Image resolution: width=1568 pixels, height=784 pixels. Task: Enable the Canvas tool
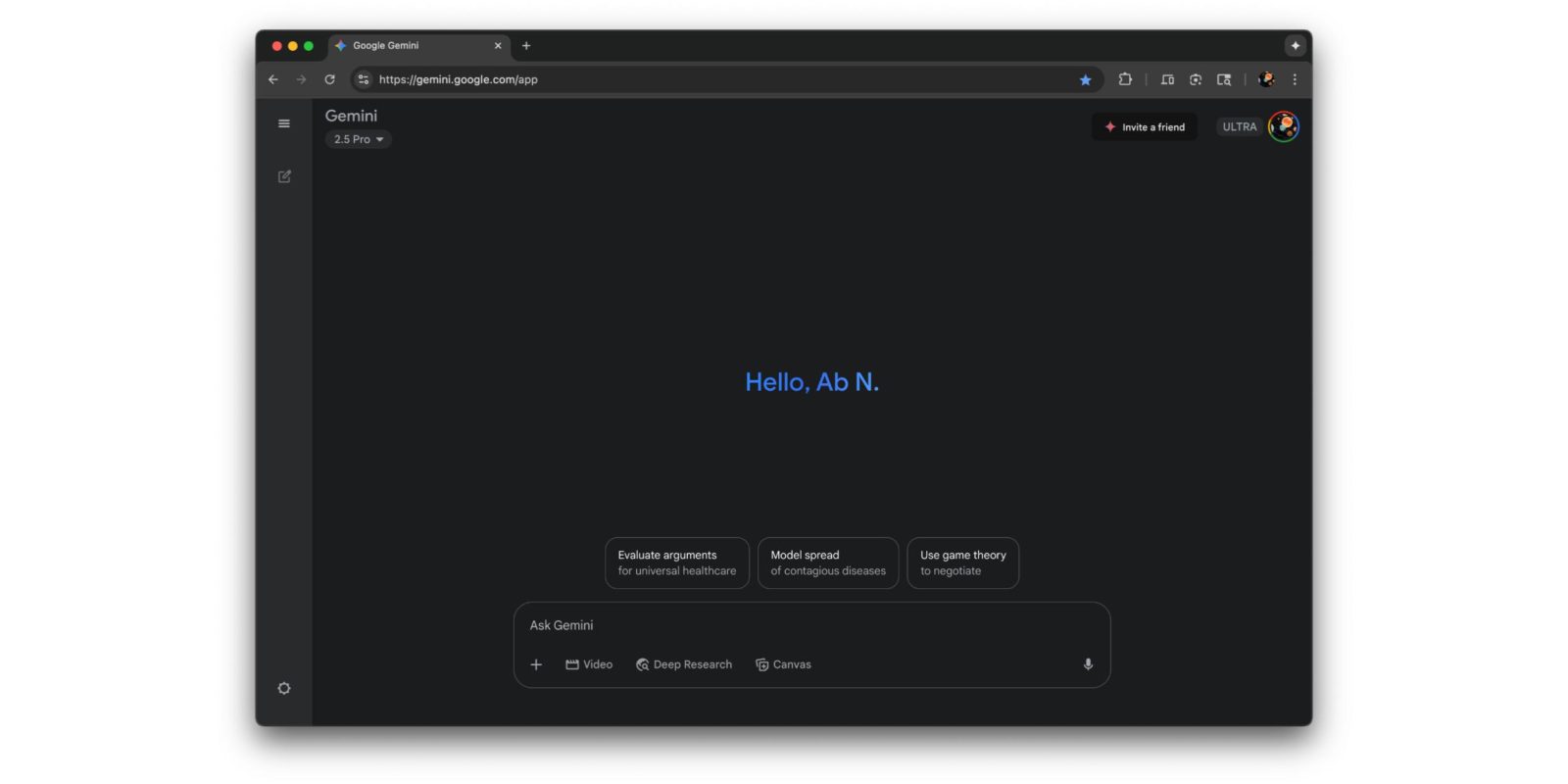coord(783,664)
